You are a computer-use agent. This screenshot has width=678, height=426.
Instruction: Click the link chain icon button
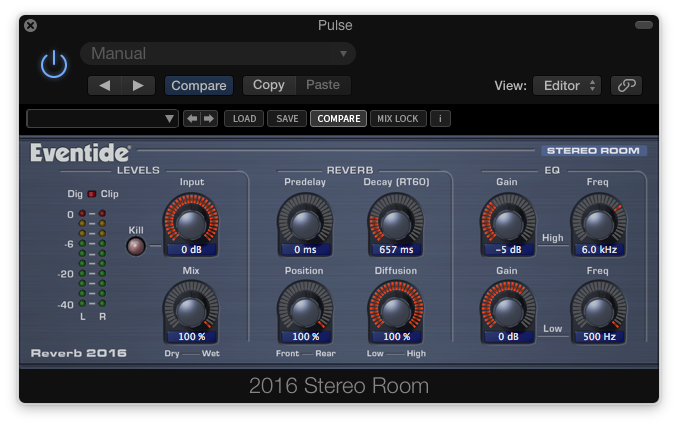(627, 85)
